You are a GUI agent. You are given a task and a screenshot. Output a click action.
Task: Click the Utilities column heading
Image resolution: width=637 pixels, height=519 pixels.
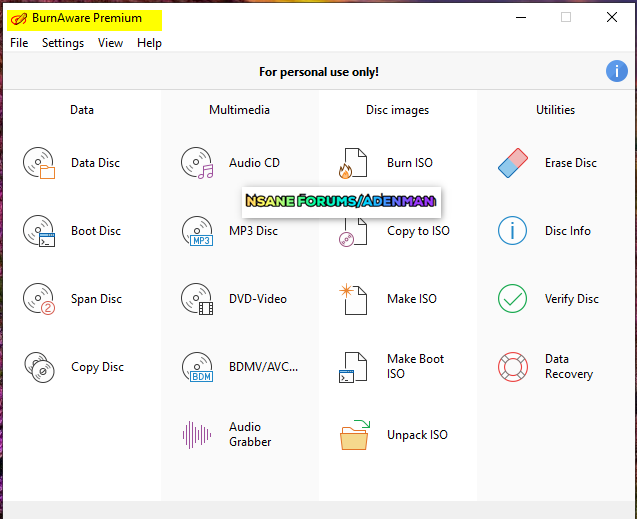point(555,110)
